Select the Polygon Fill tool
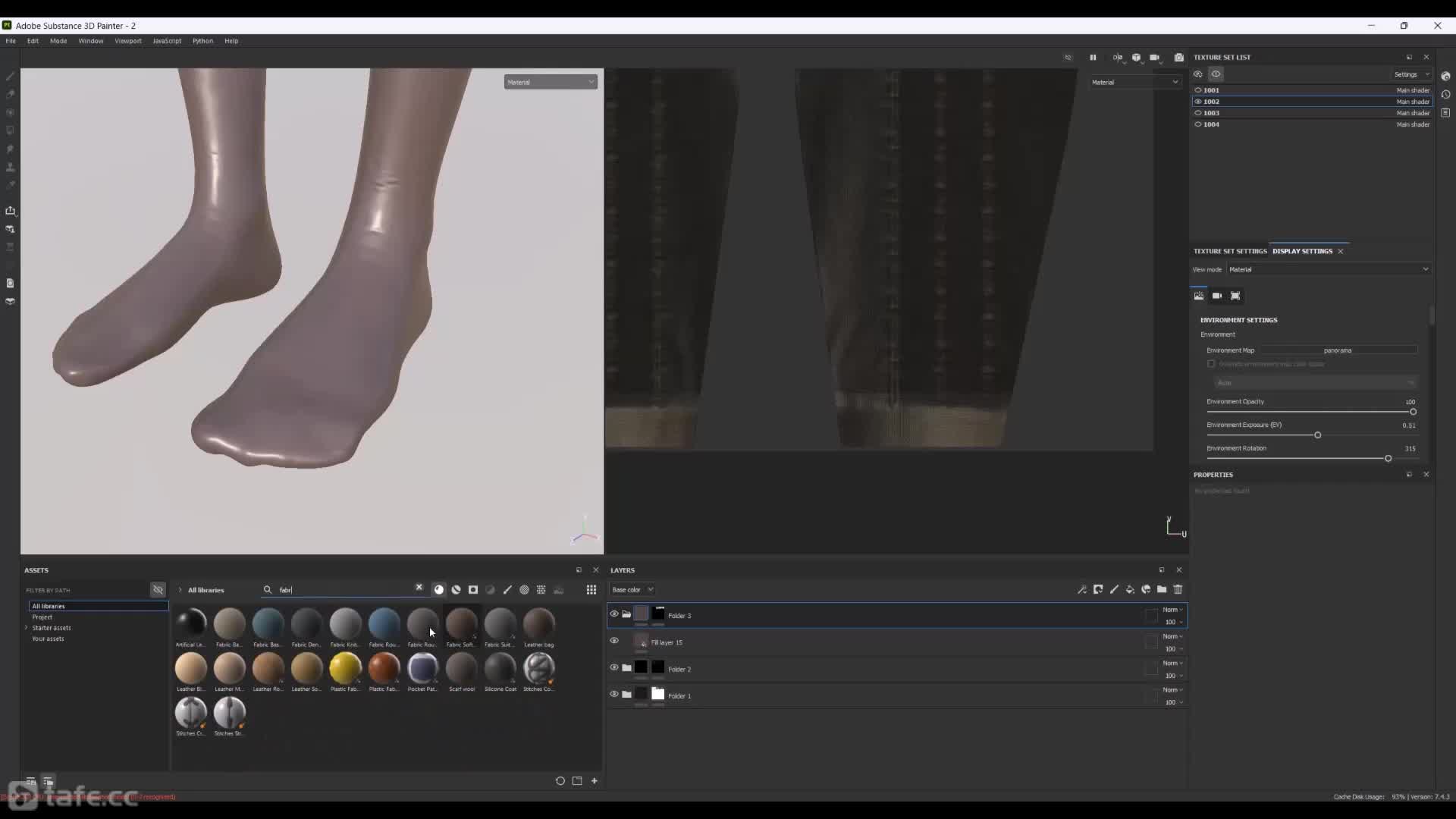 [x=10, y=131]
